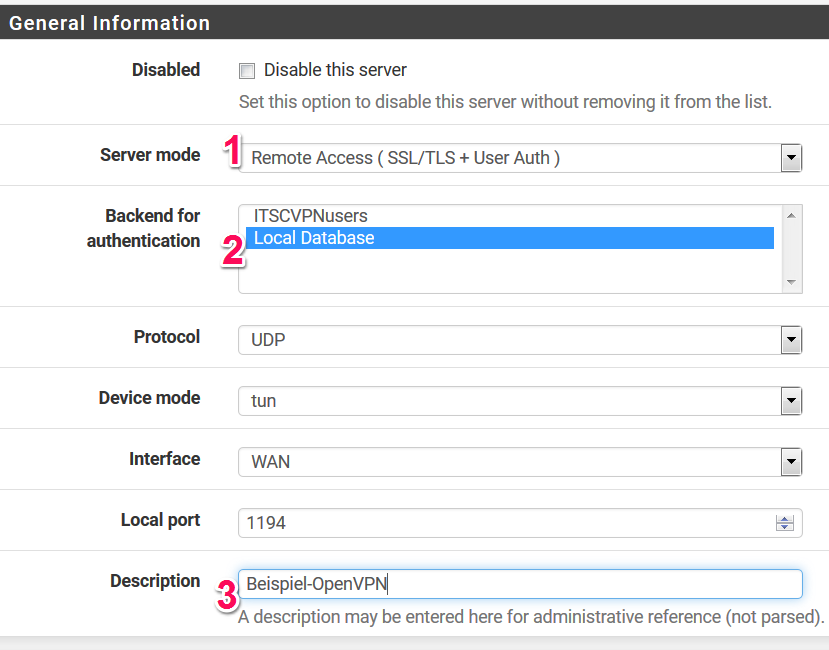Decrease Local port with down spinner
This screenshot has width=829, height=650.
[785, 527]
